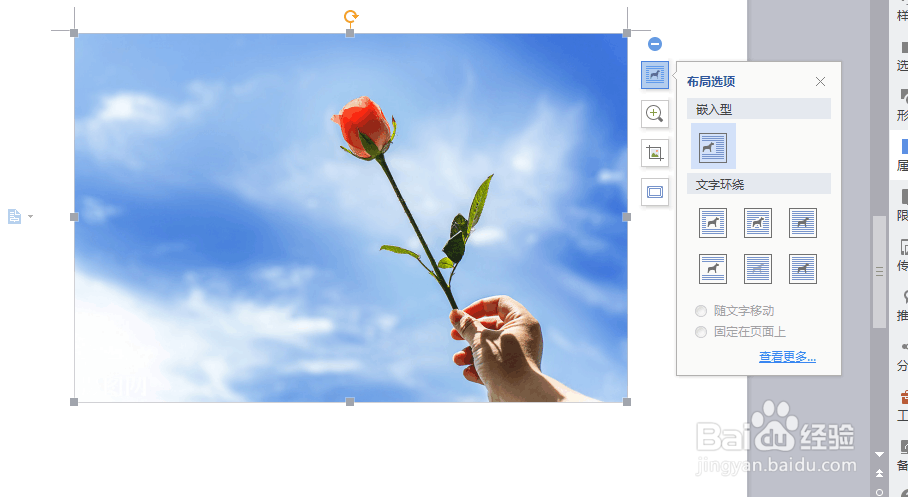Choose behind-text layout with faded horse icon
Image resolution: width=908 pixels, height=497 pixels.
pyautogui.click(x=758, y=269)
